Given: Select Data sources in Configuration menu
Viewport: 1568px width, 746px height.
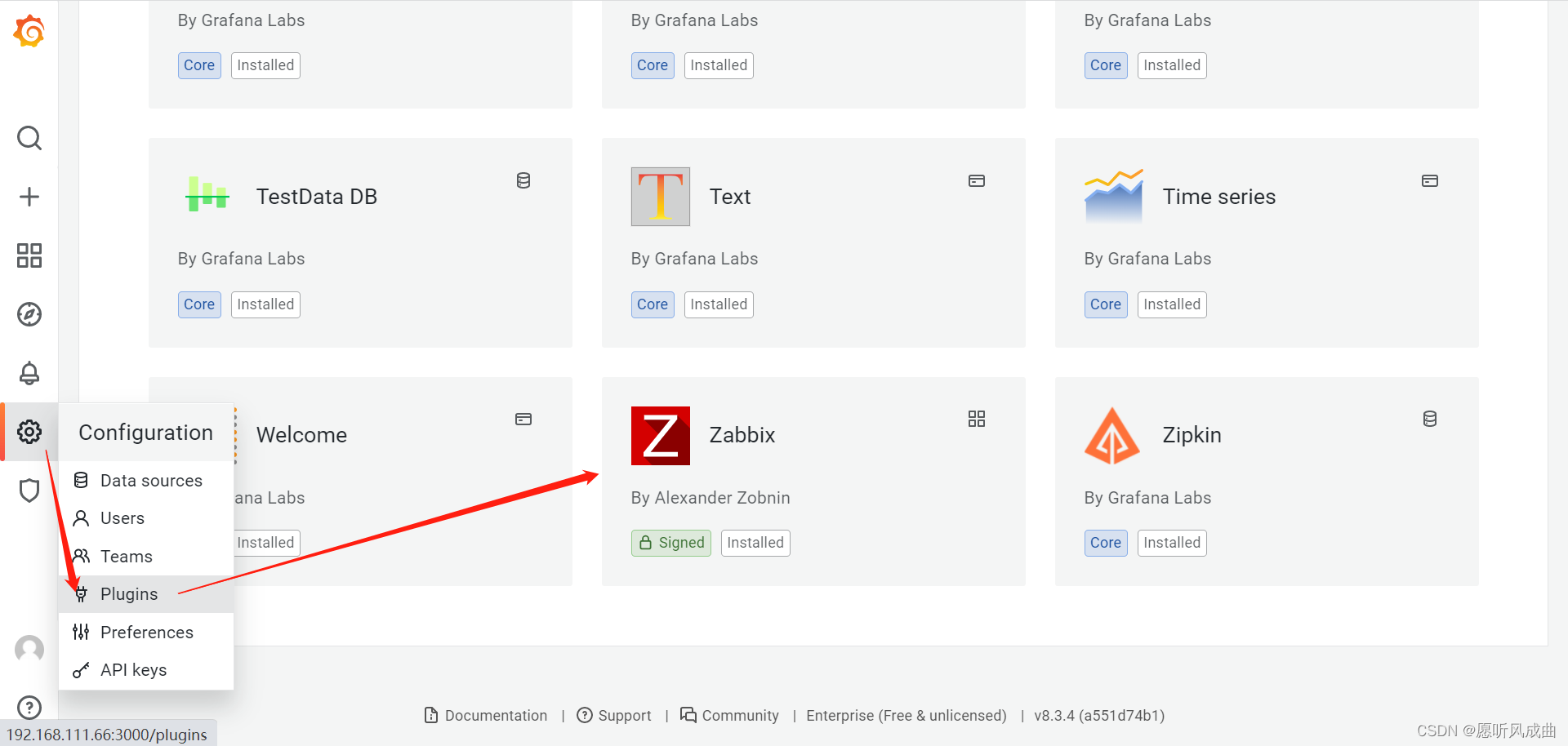Looking at the screenshot, I should [146, 481].
